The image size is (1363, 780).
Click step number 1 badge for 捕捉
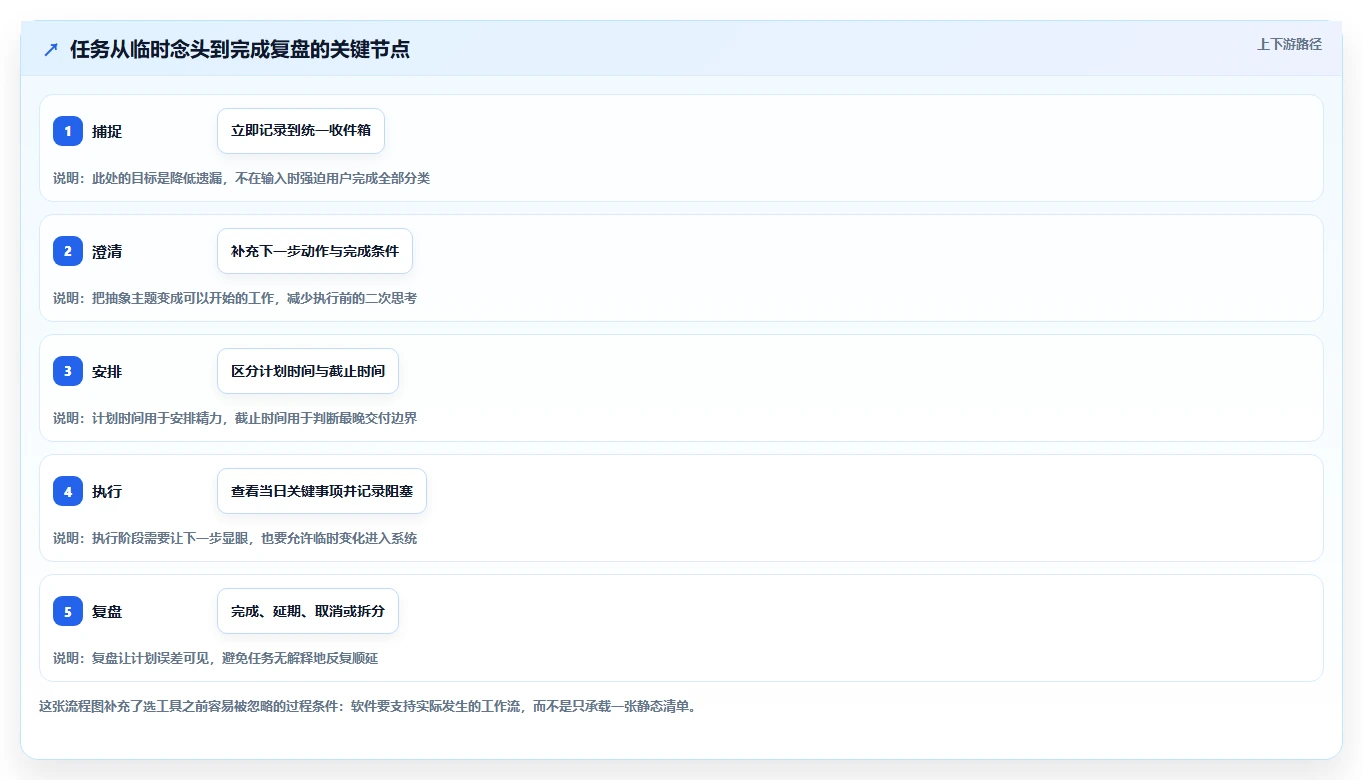68,131
